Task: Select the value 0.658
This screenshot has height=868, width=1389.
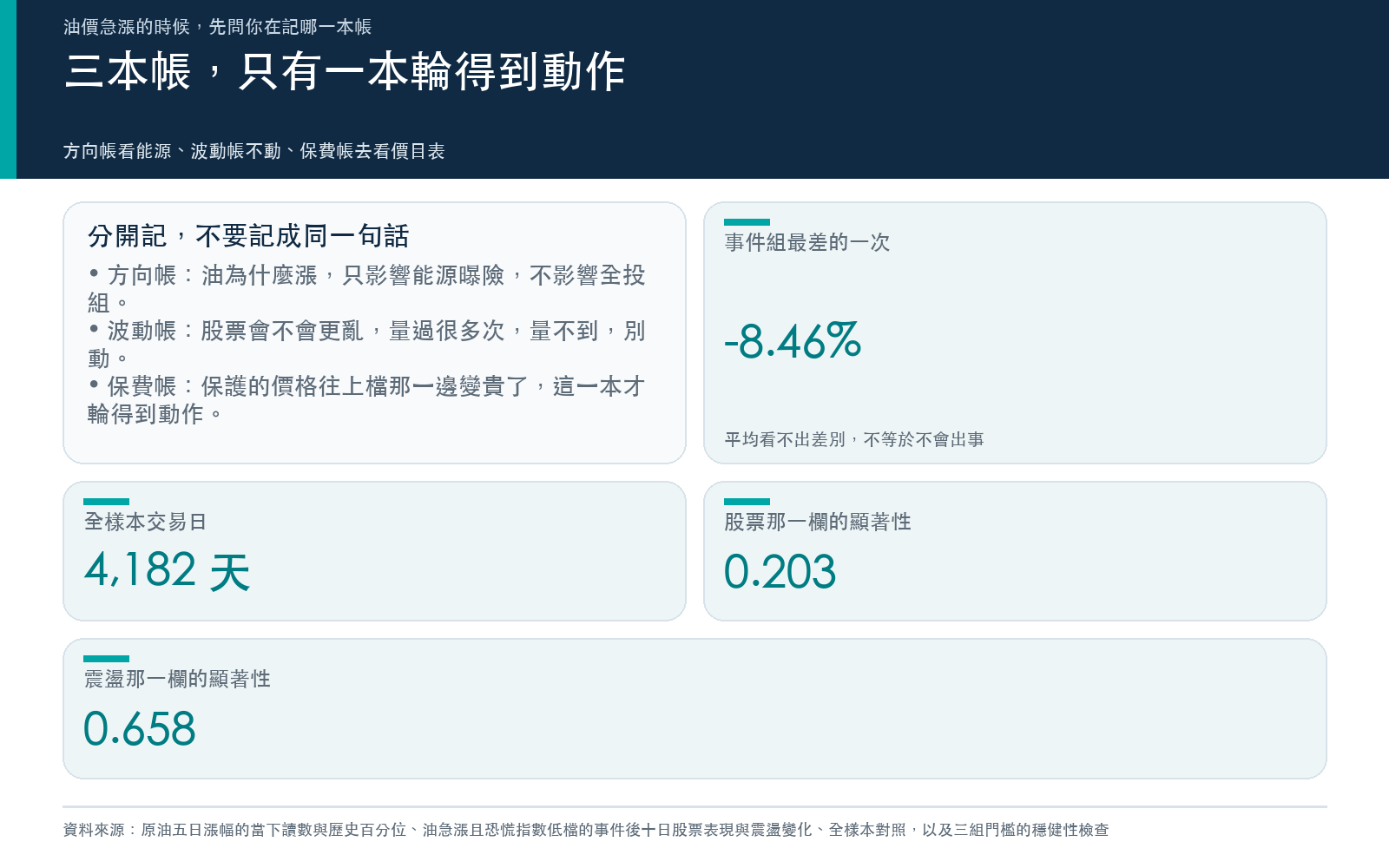Action: [x=139, y=729]
